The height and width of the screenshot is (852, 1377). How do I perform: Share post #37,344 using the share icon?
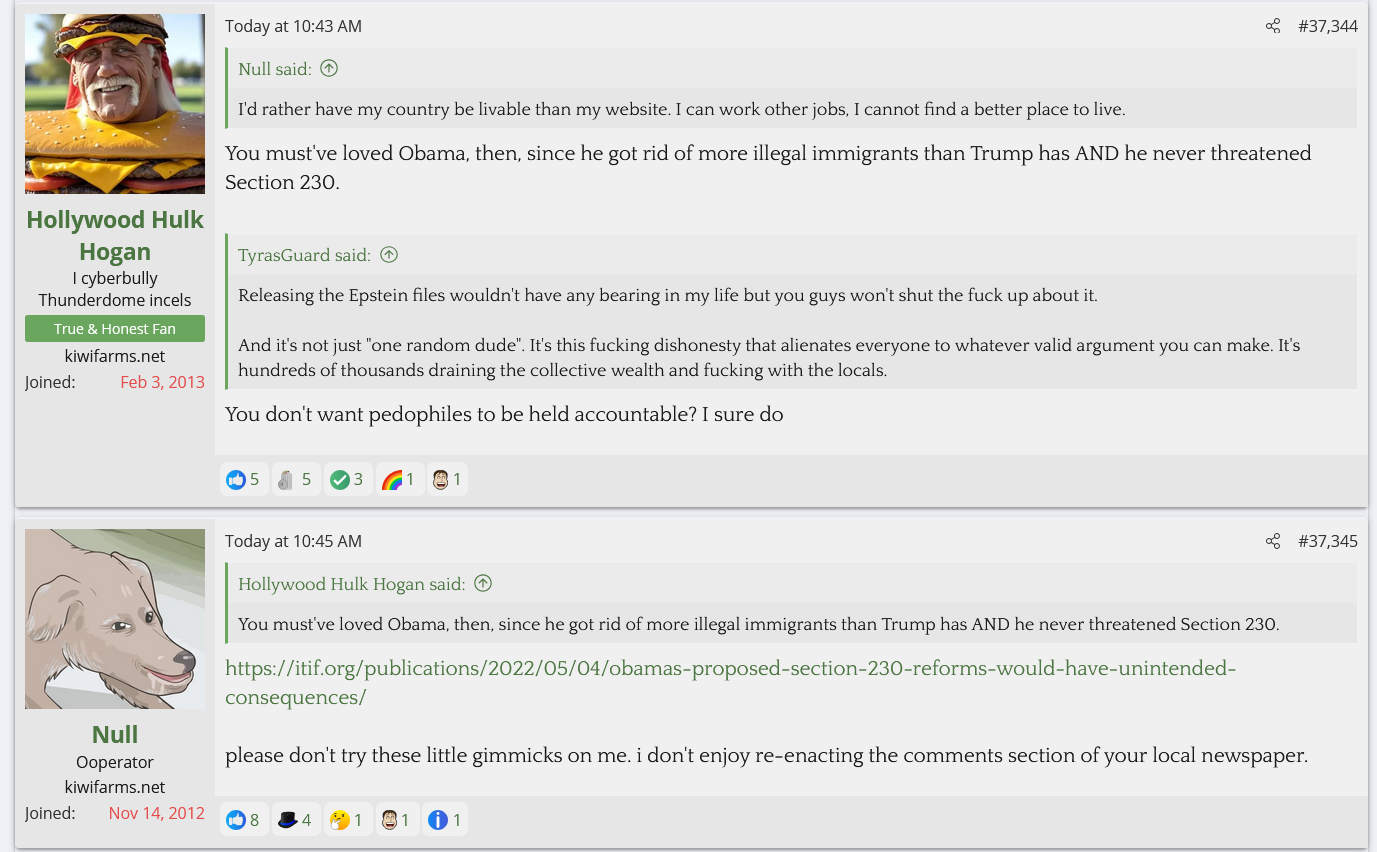point(1273,27)
